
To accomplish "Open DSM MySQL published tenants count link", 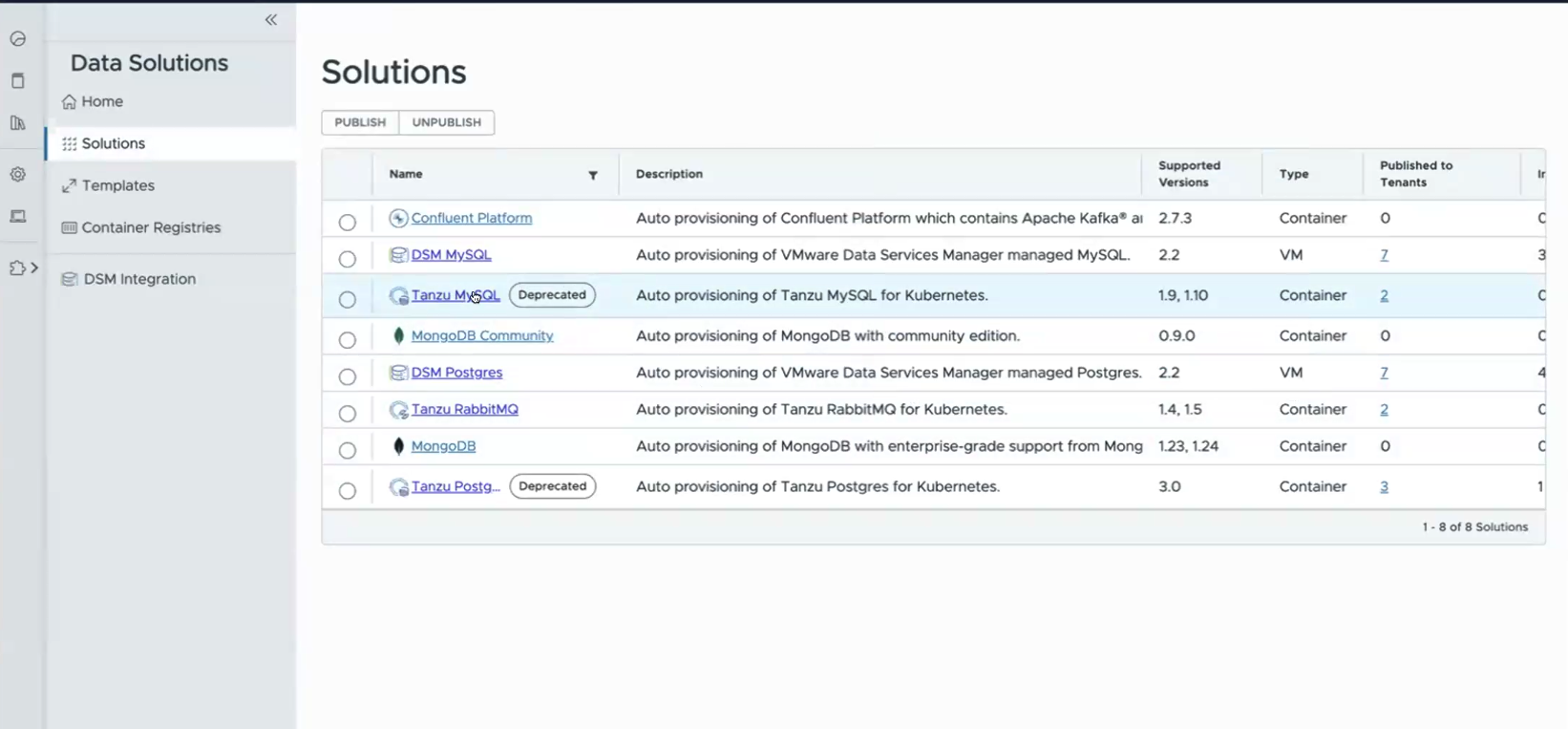I will [1384, 255].
